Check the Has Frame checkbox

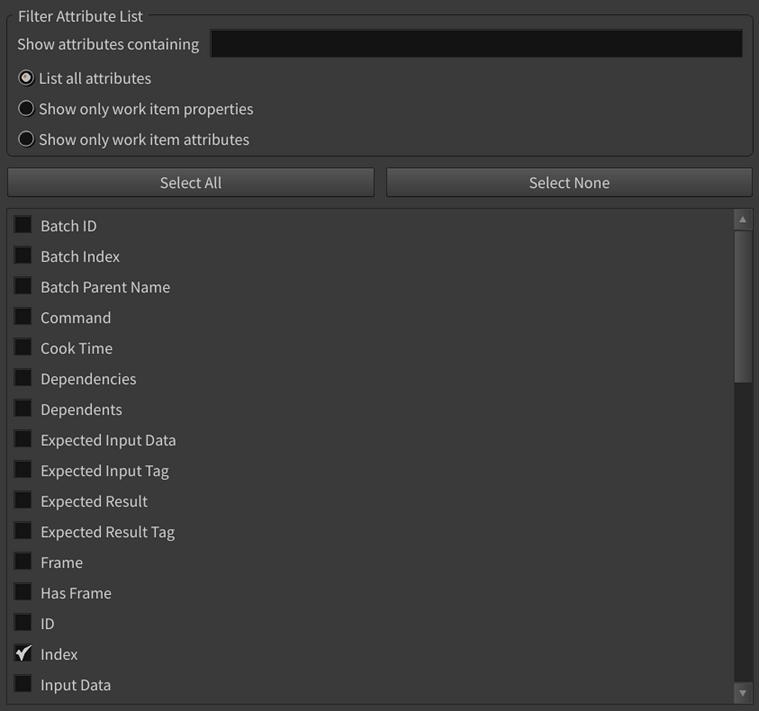pyautogui.click(x=23, y=592)
